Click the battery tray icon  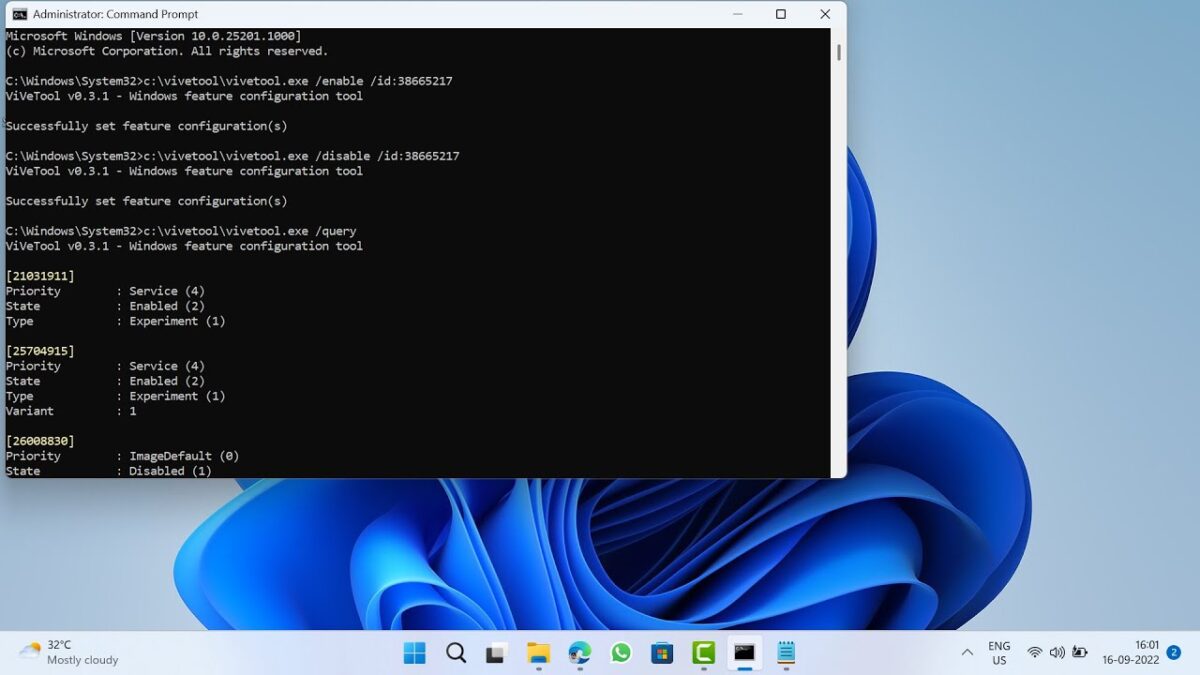(x=1080, y=653)
